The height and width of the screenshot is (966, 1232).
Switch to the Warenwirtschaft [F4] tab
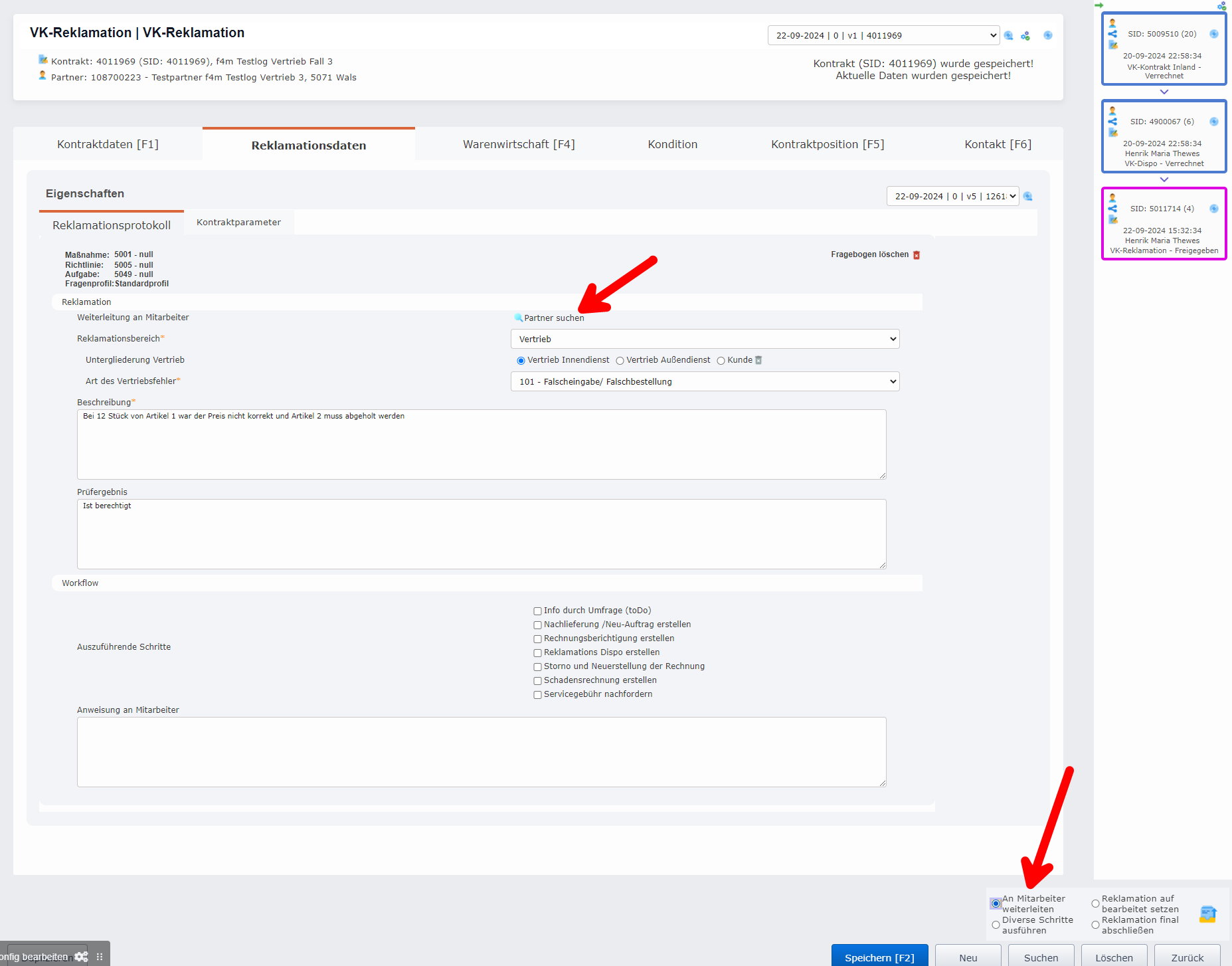click(519, 144)
